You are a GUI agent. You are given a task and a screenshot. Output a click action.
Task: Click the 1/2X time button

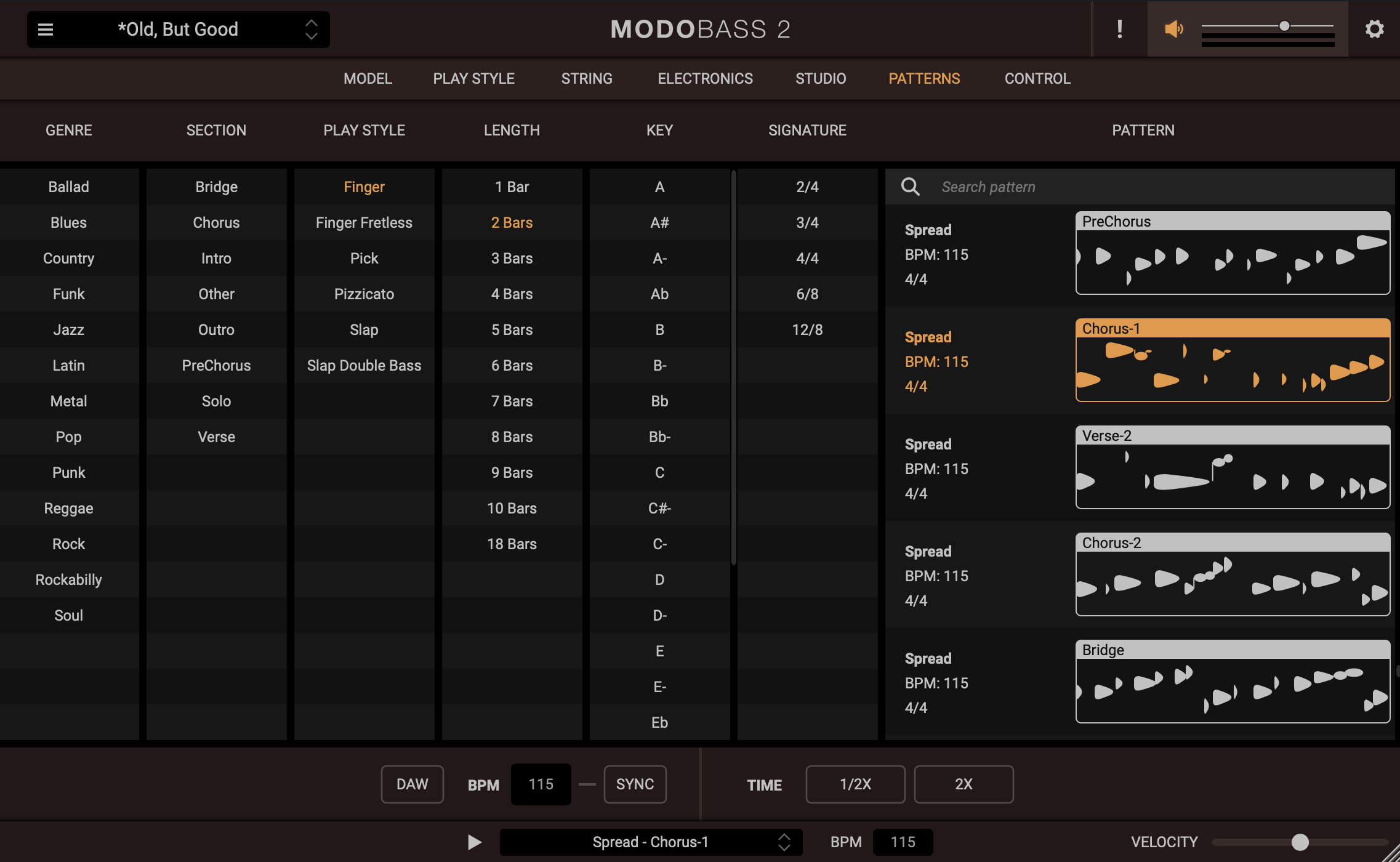[855, 784]
